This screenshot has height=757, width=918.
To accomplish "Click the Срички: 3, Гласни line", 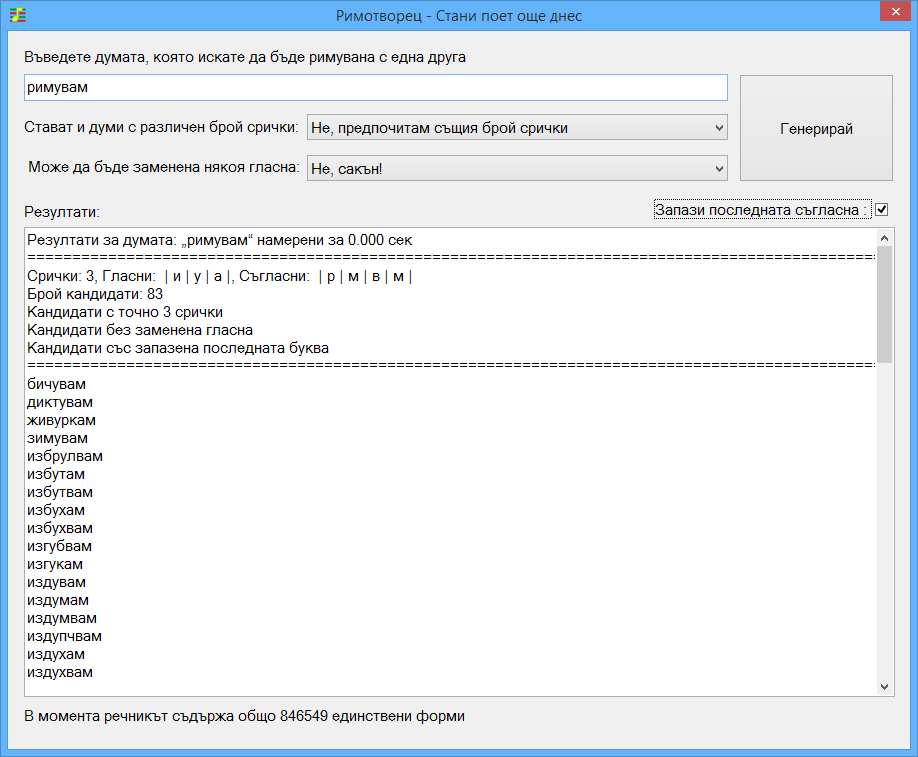I will click(220, 276).
